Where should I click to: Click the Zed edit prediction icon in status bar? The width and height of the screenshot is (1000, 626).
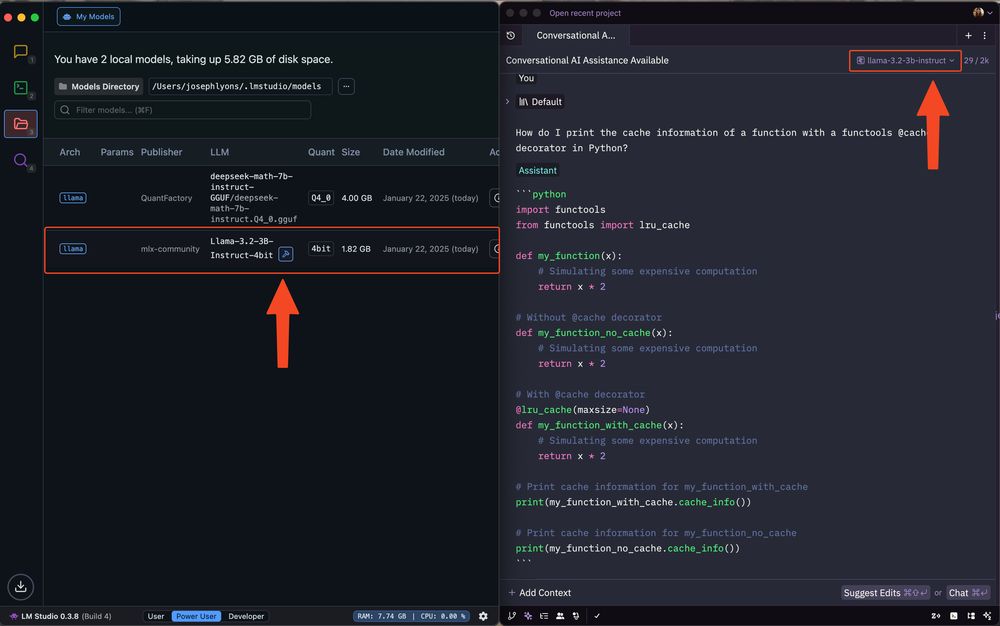[936, 616]
